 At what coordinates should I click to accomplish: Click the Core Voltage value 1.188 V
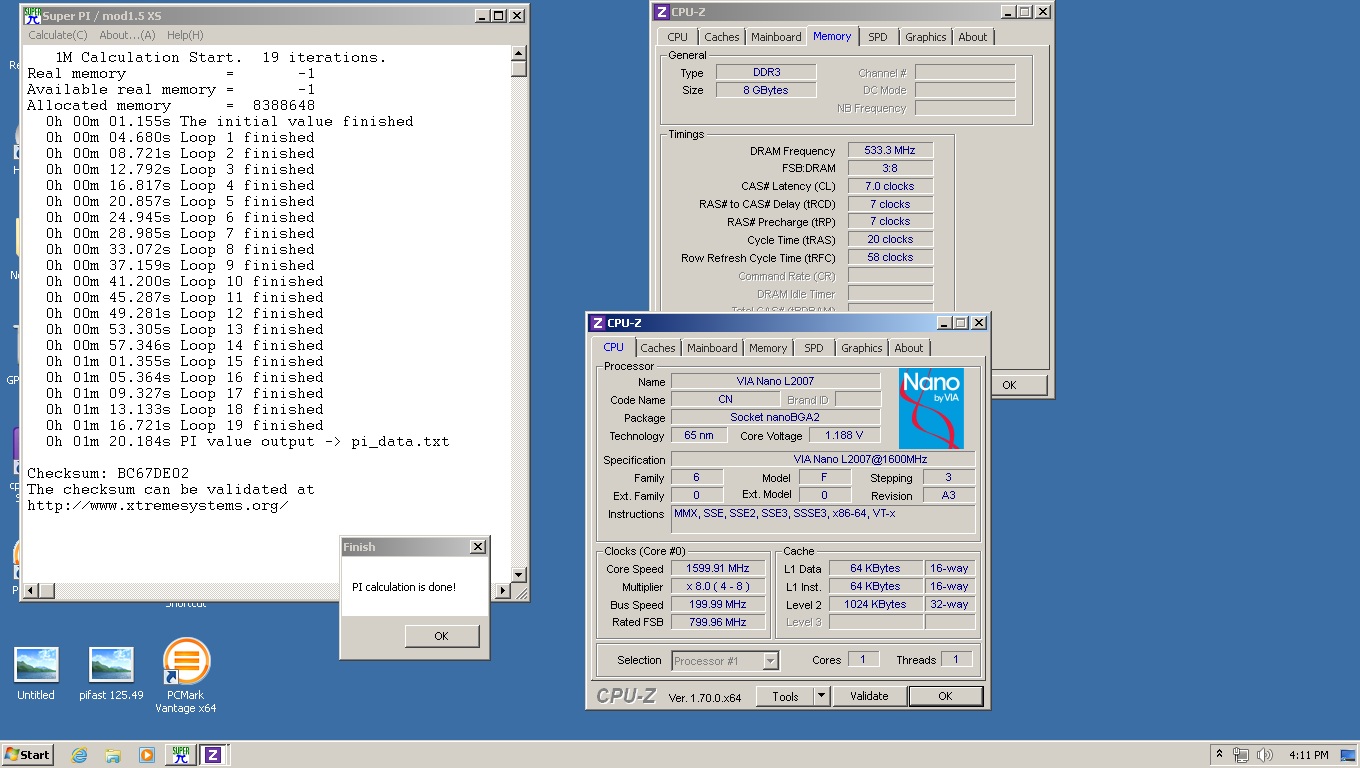click(845, 435)
